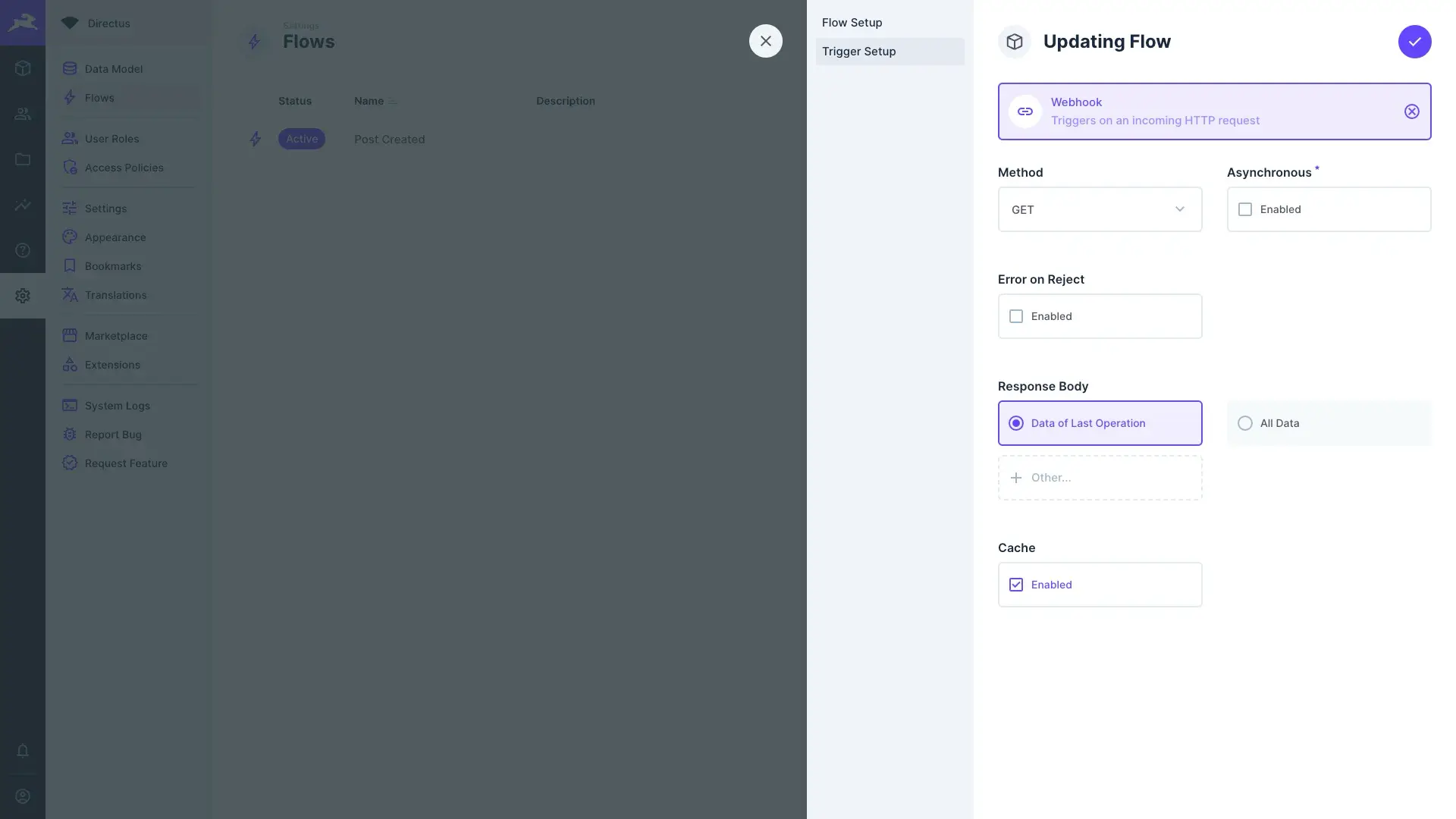Open the Help question mark icon
This screenshot has height=819, width=1456.
23,250
